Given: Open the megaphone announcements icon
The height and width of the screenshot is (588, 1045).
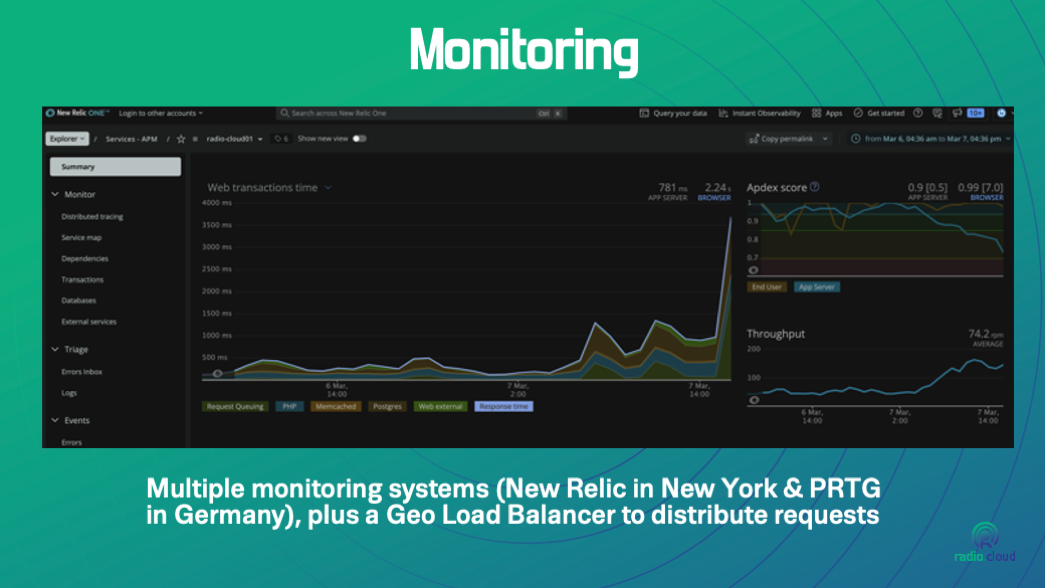Looking at the screenshot, I should (x=957, y=113).
